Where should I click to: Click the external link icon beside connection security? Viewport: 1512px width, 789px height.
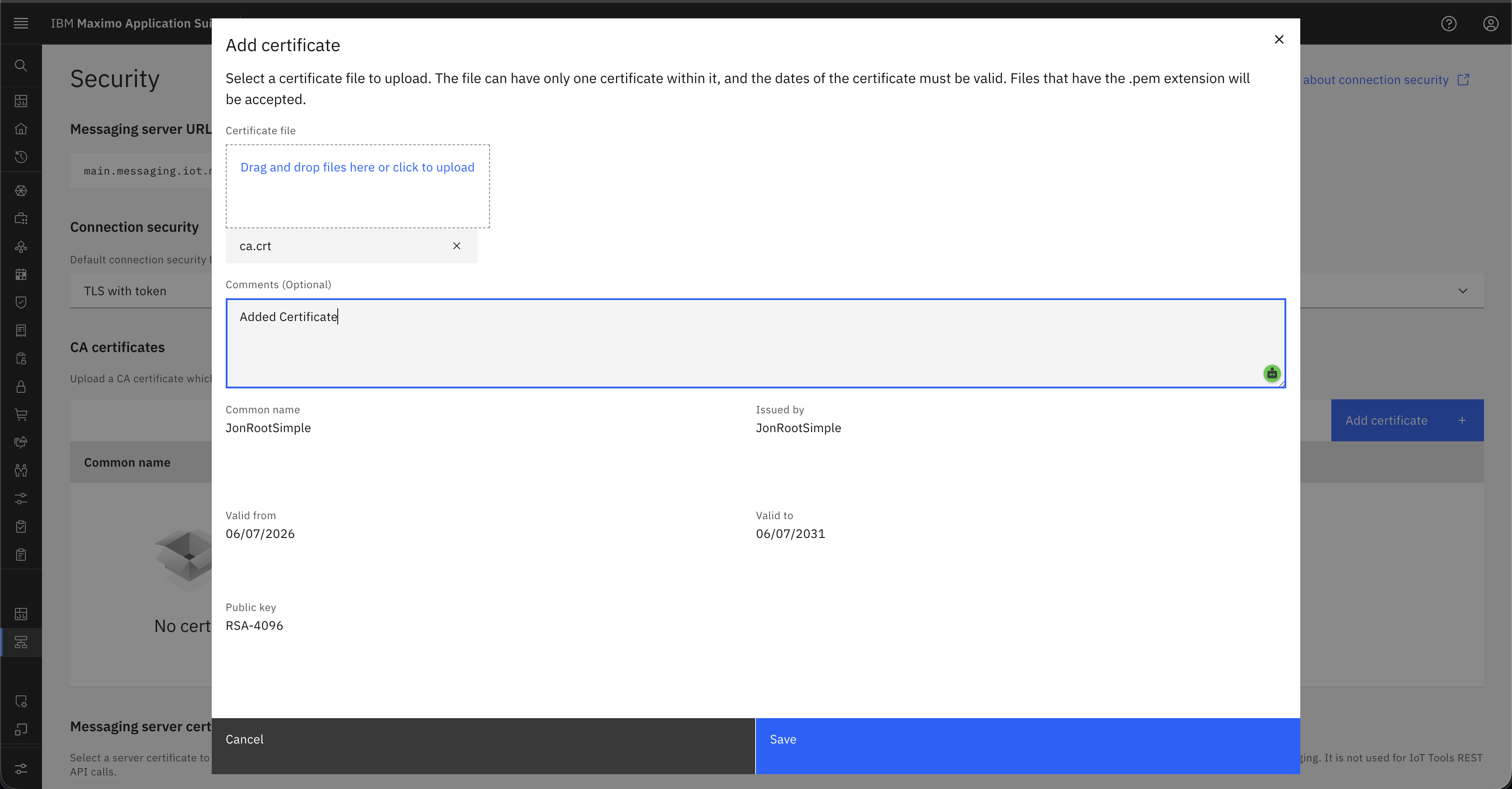(1463, 80)
